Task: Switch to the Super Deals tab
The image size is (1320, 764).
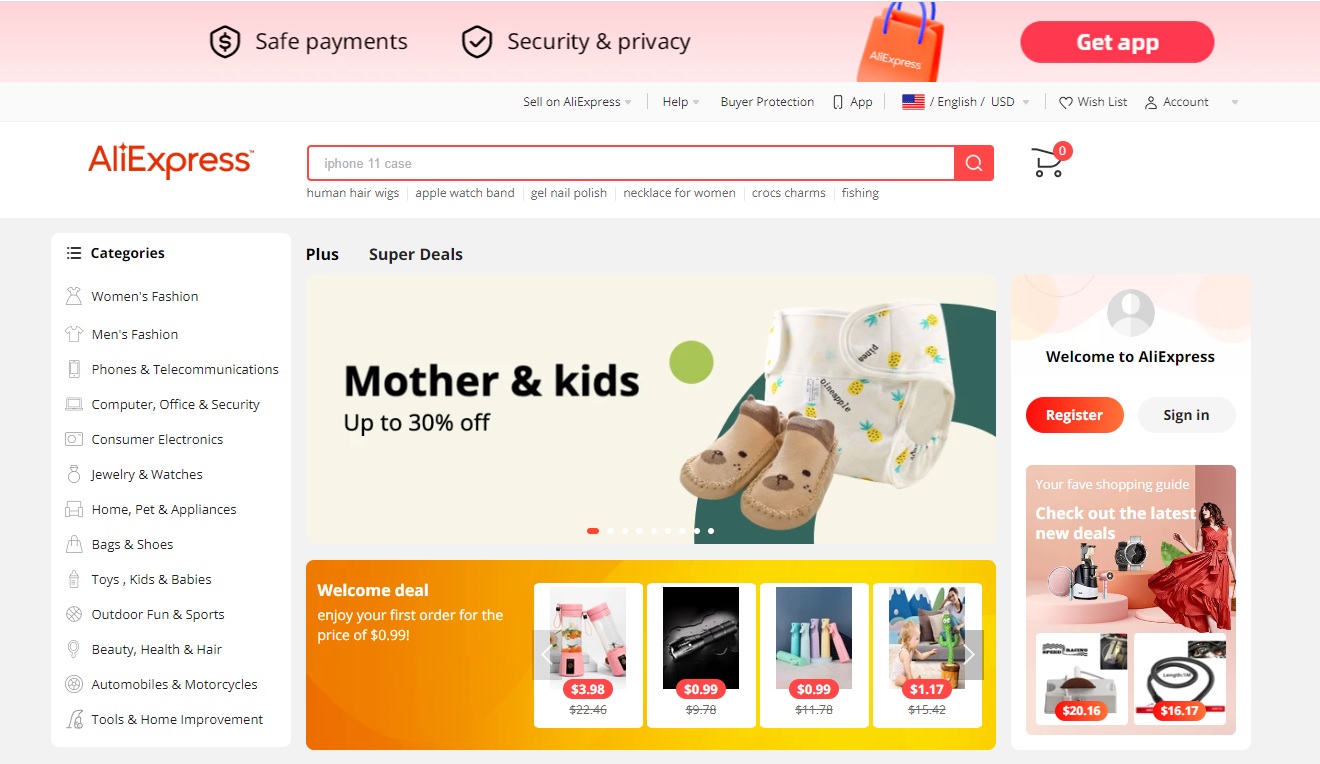Action: tap(416, 254)
